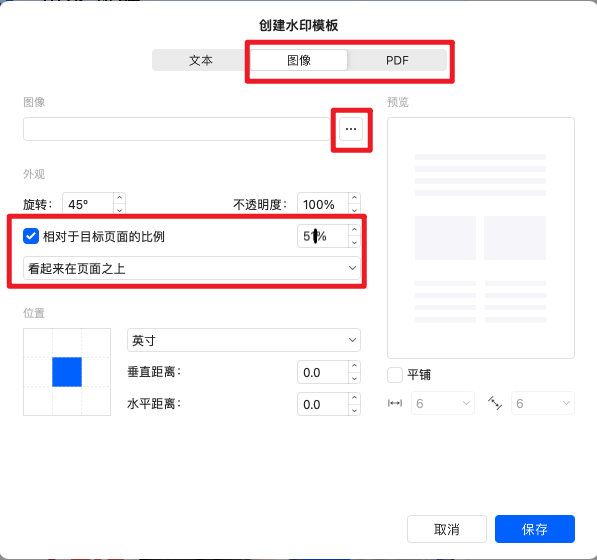Screen dimensions: 597x560
Task: Decrease 水平距离 with down arrow
Action: [x=354, y=410]
